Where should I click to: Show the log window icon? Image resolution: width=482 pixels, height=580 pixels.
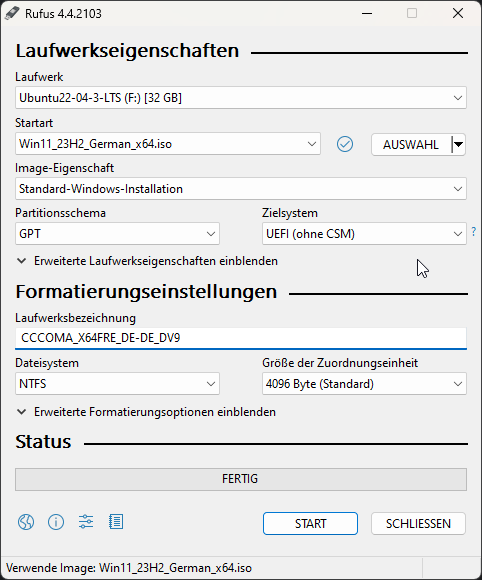pyautogui.click(x=116, y=522)
